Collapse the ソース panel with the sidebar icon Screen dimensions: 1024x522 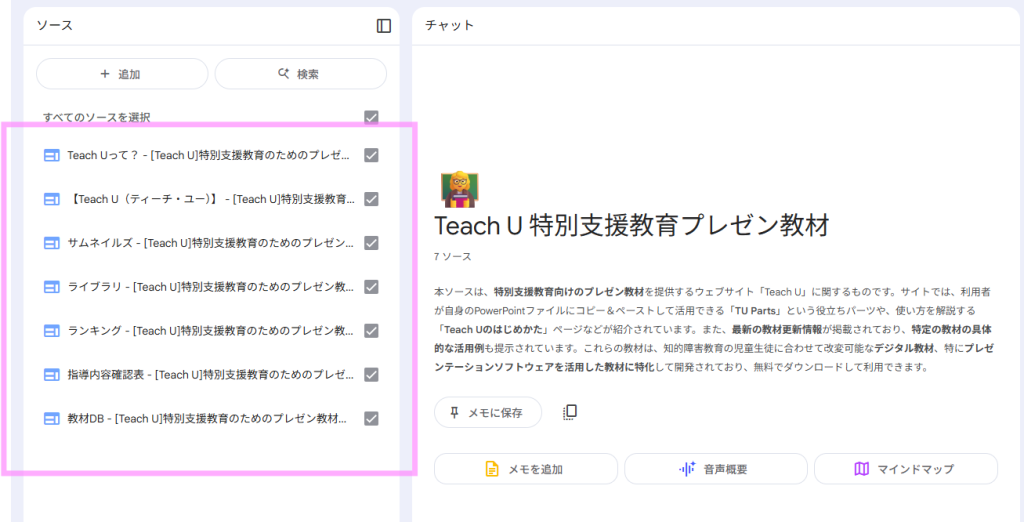click(384, 26)
